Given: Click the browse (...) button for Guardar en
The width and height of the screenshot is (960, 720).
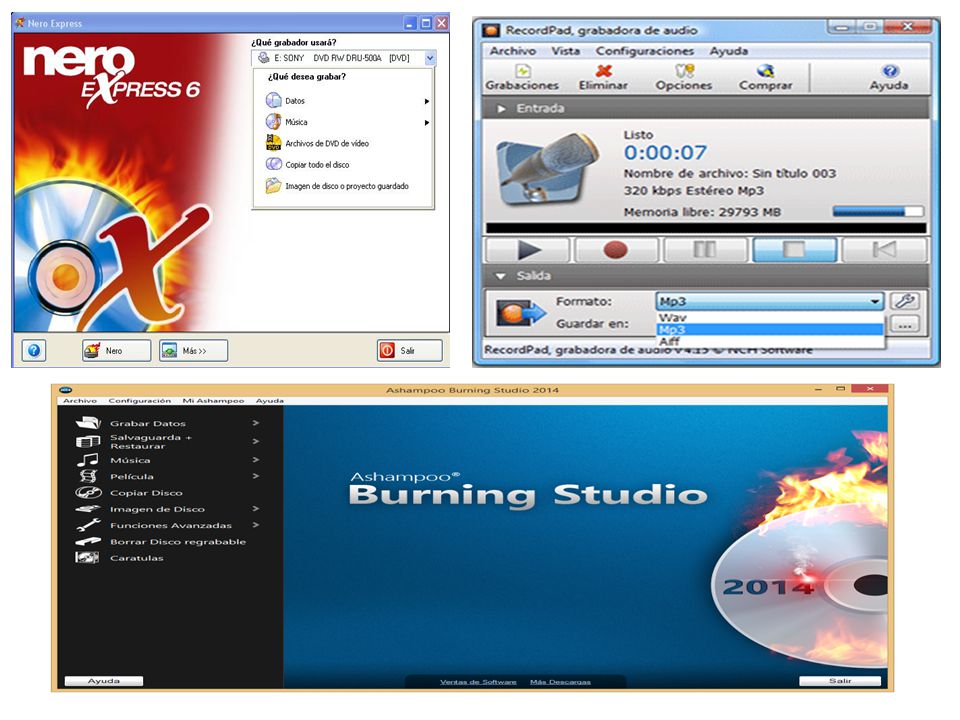Looking at the screenshot, I should [905, 325].
